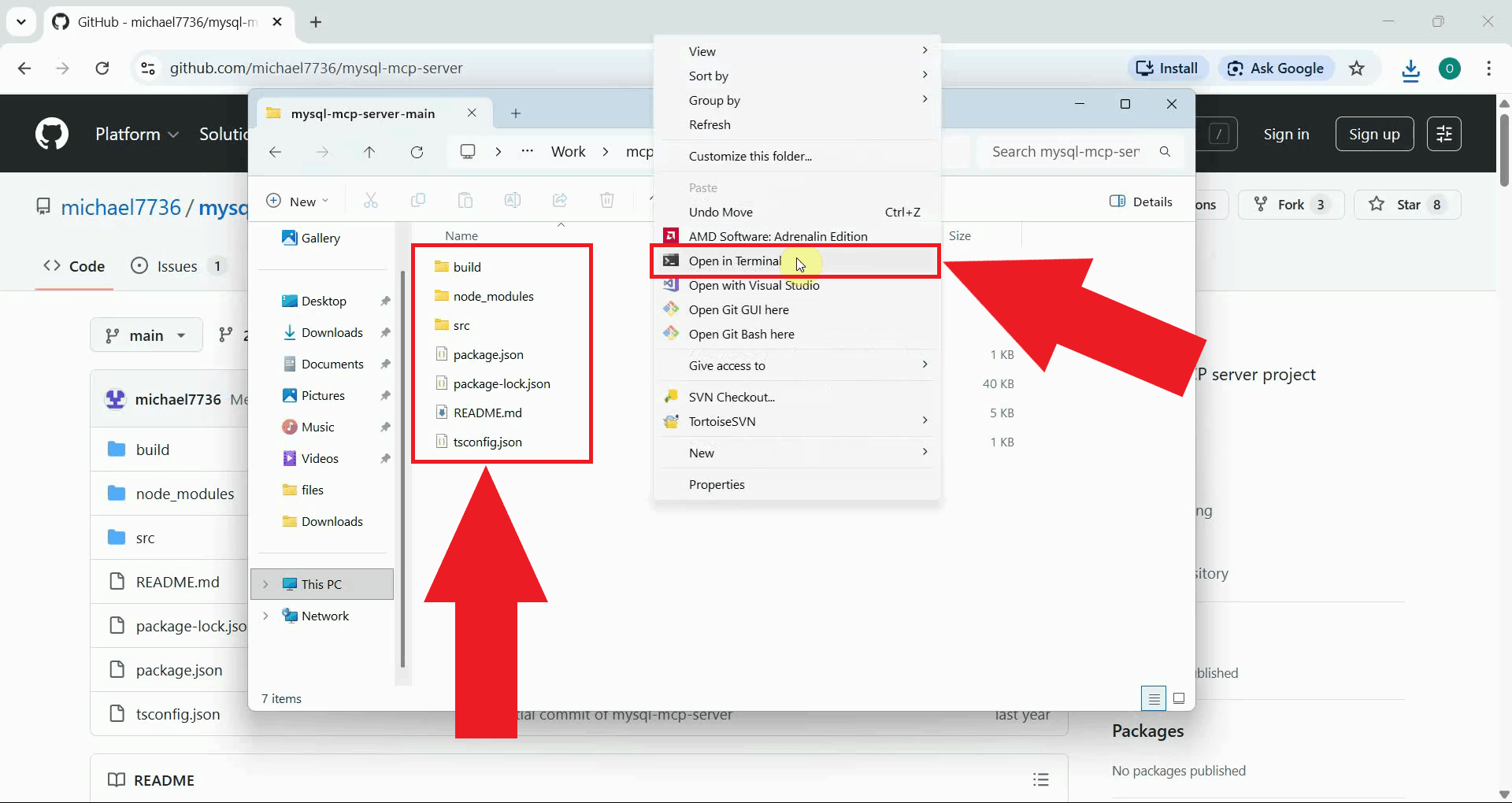Screen dimensions: 1512x803
Task: Open Chrome three-dot menu
Action: tap(1488, 68)
